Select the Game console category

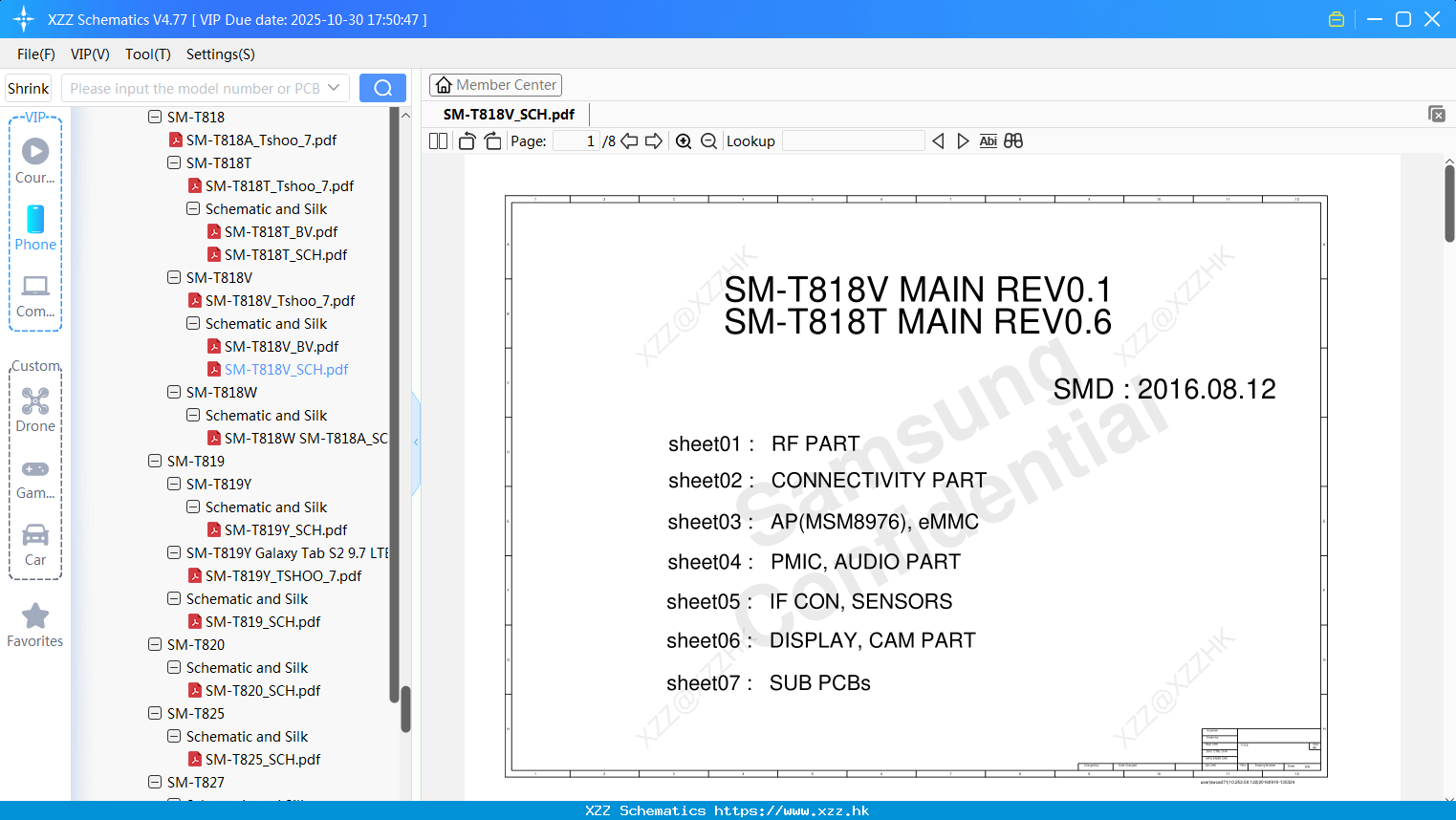tap(35, 479)
